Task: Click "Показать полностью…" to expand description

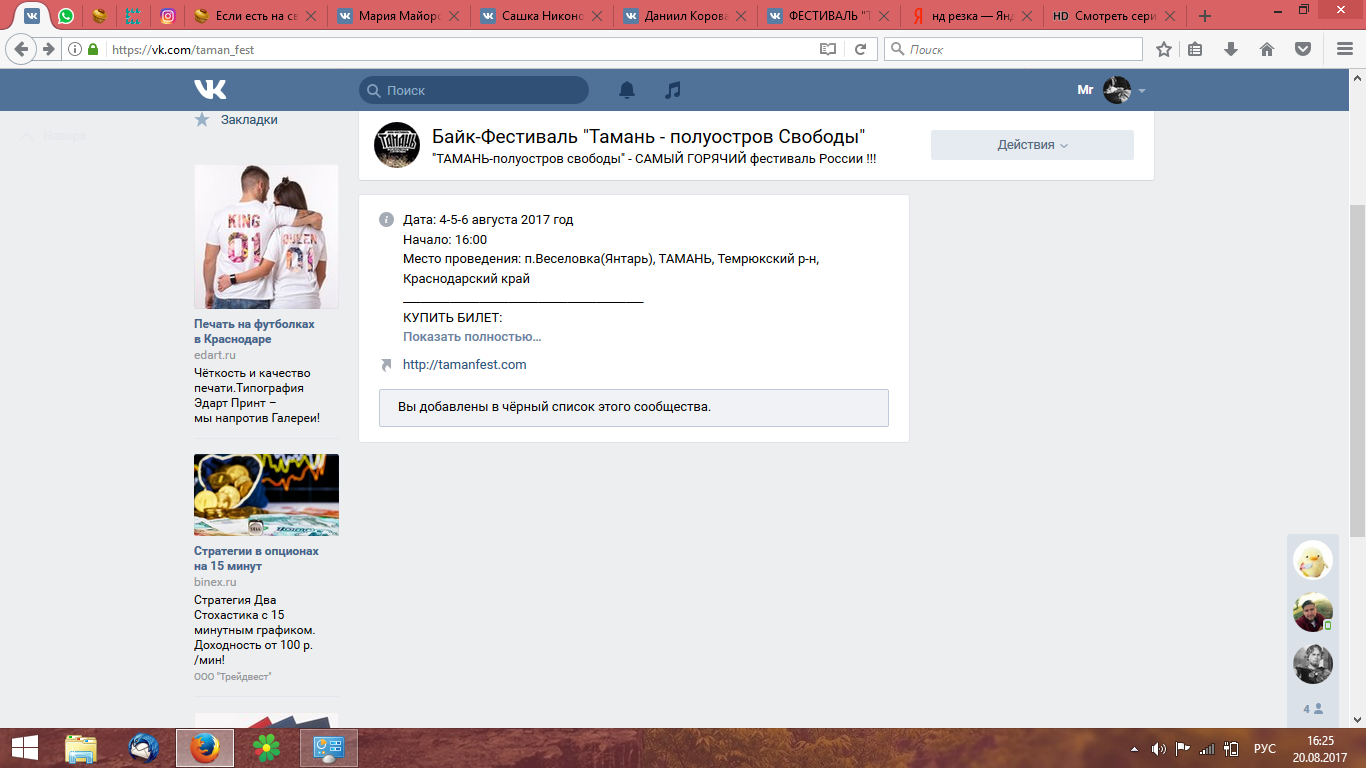Action: (x=472, y=337)
